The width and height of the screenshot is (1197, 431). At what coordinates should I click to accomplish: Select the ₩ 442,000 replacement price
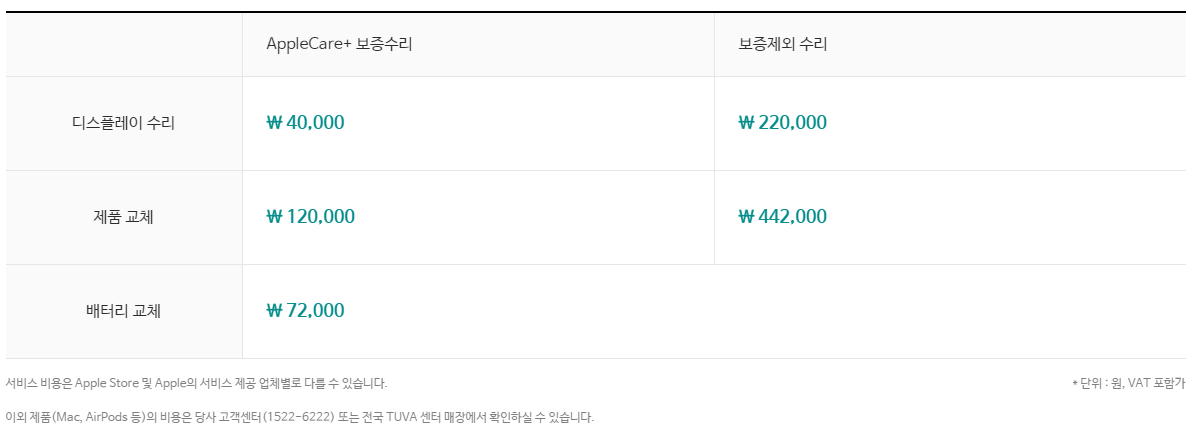click(x=782, y=217)
